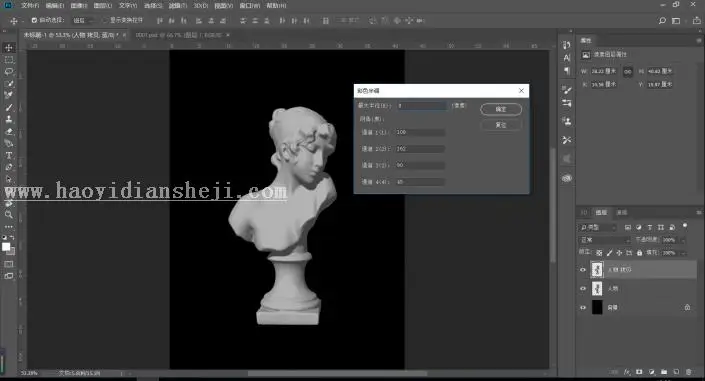
Task: Open the layer filter kind dropdown
Action: (x=598, y=227)
